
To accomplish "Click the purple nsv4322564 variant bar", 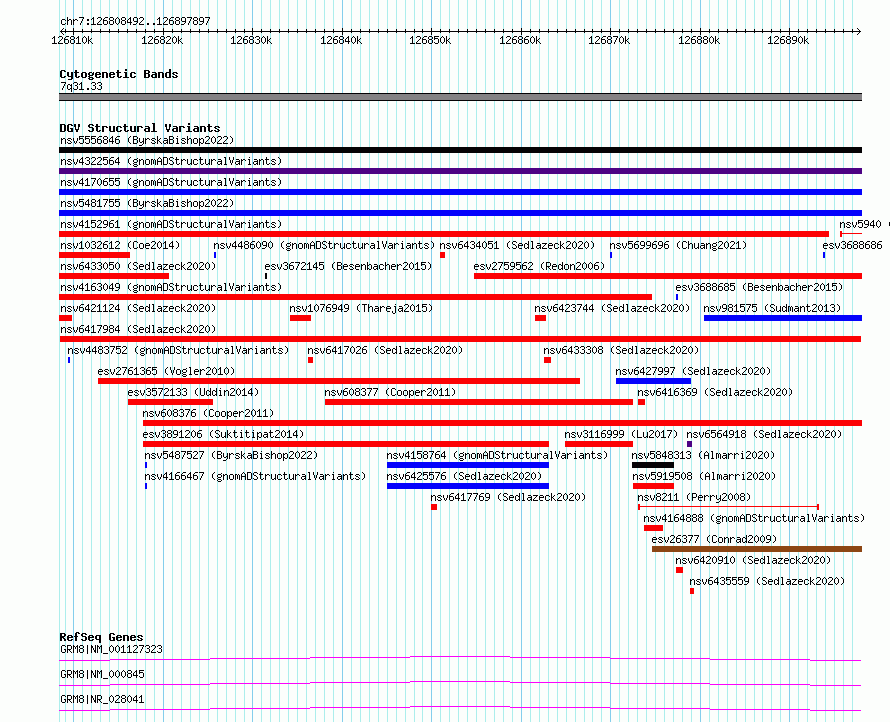I will [460, 171].
